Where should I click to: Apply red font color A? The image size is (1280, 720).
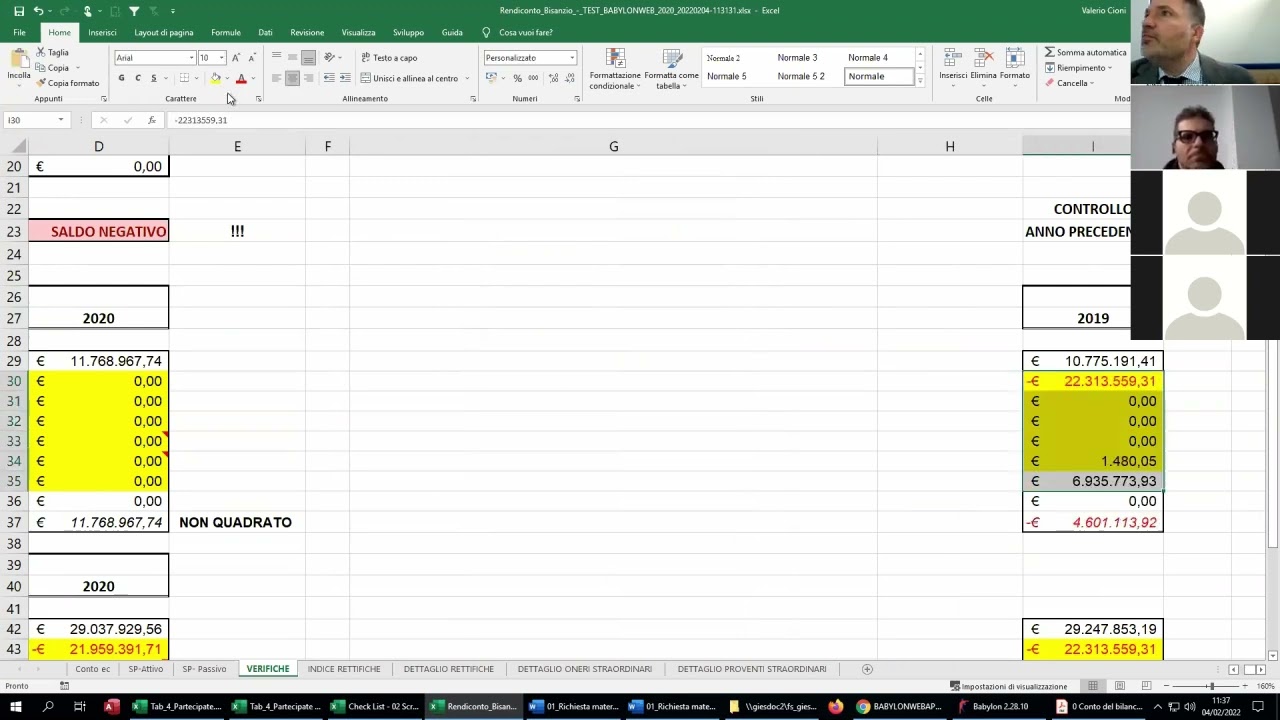tap(241, 78)
